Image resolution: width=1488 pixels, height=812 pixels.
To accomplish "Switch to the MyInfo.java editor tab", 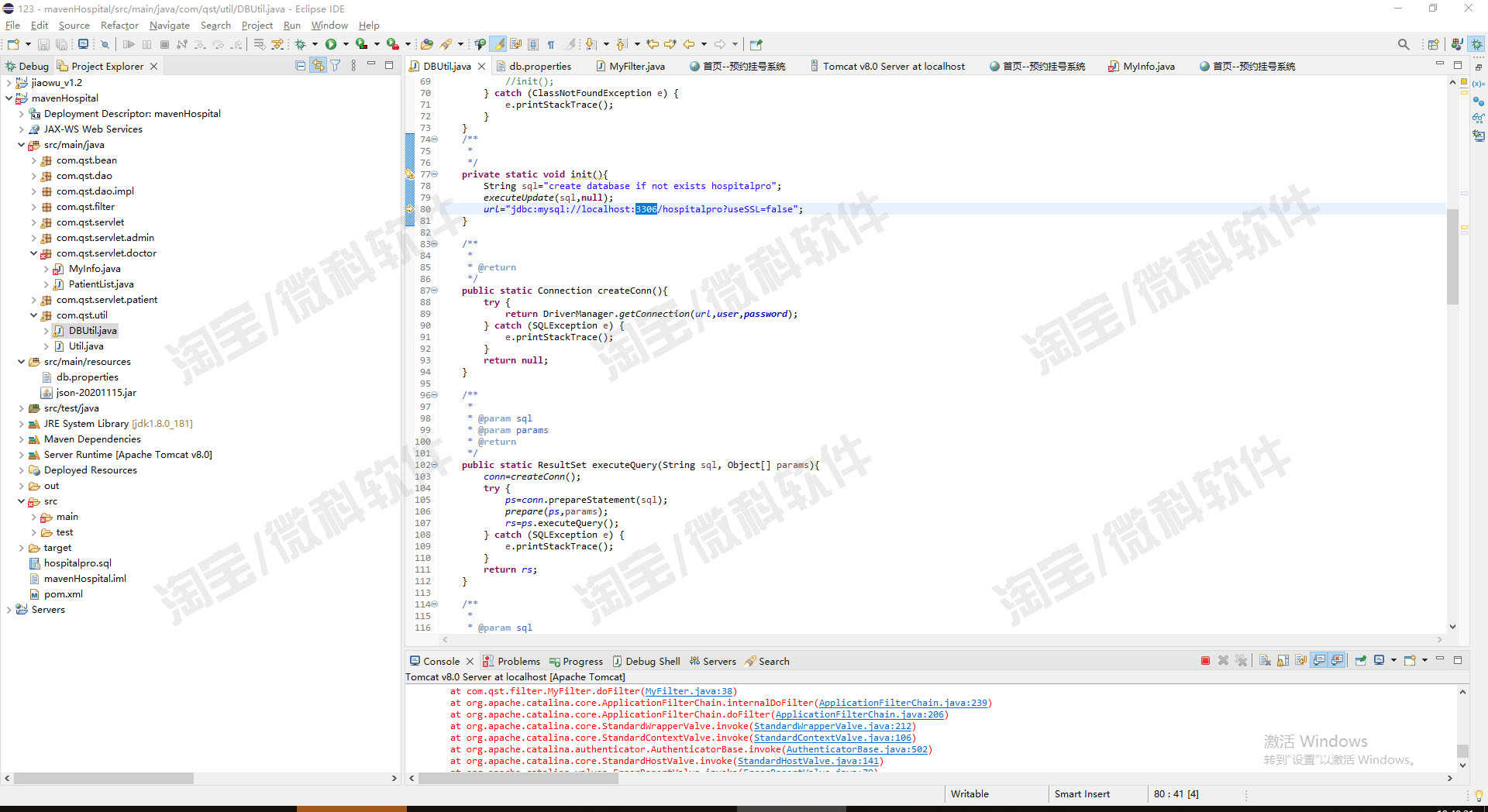I will tap(1142, 66).
